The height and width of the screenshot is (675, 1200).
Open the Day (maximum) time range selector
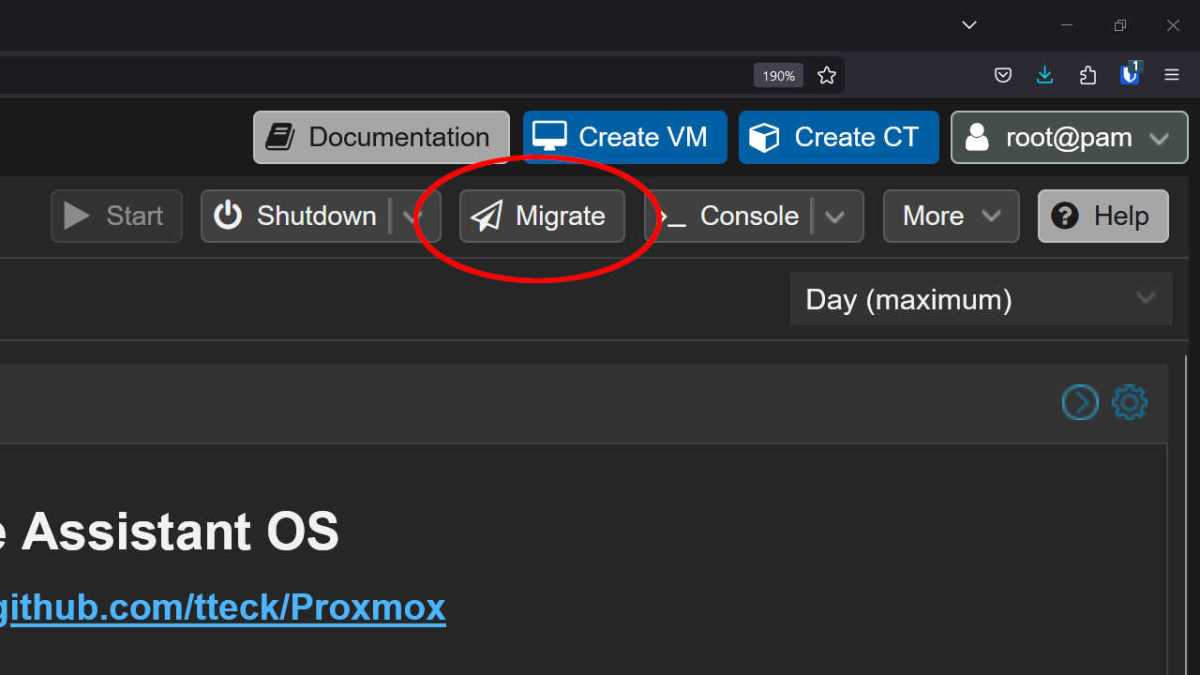click(x=980, y=298)
